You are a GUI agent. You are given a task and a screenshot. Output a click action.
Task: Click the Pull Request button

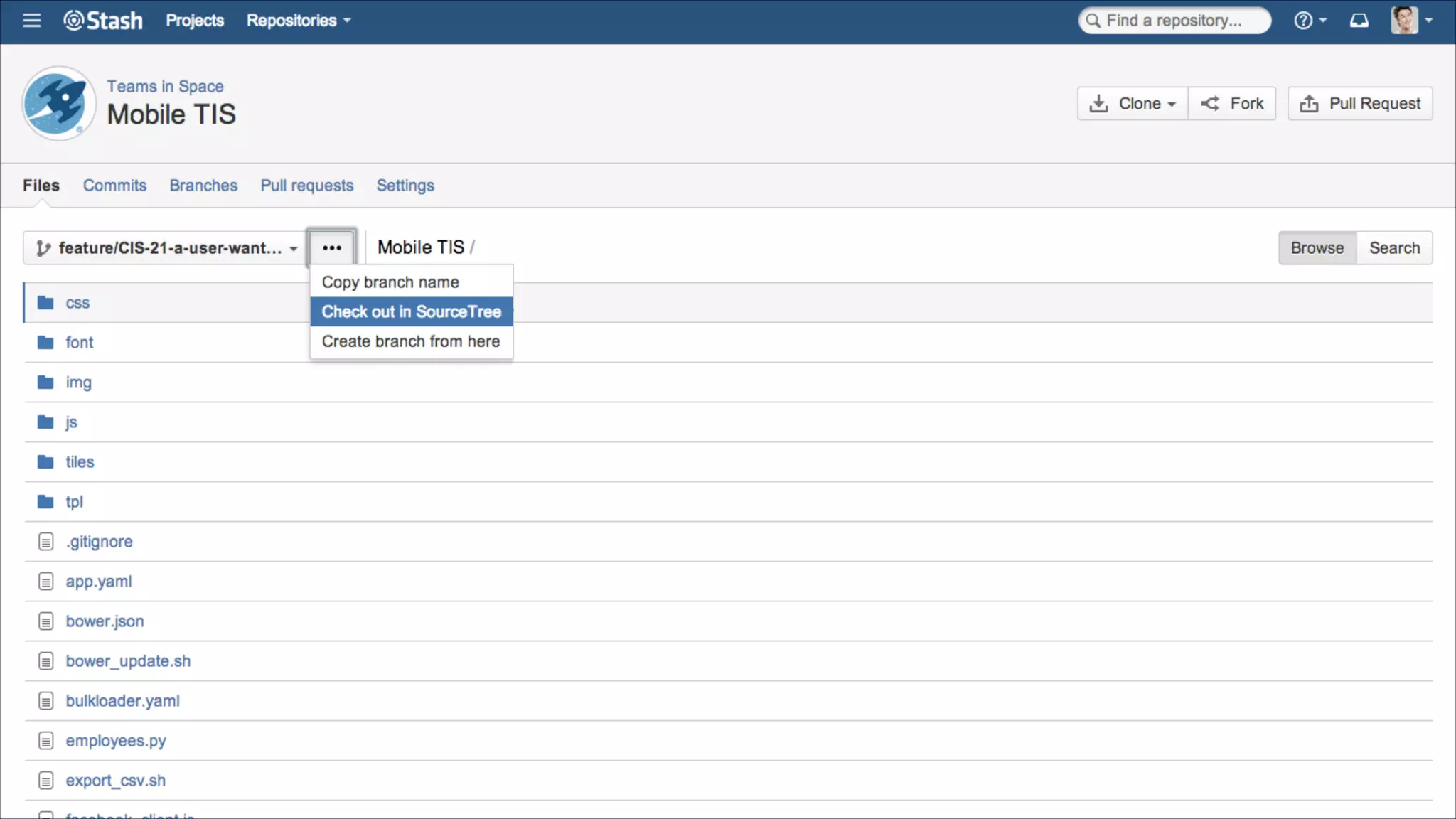(x=1359, y=104)
